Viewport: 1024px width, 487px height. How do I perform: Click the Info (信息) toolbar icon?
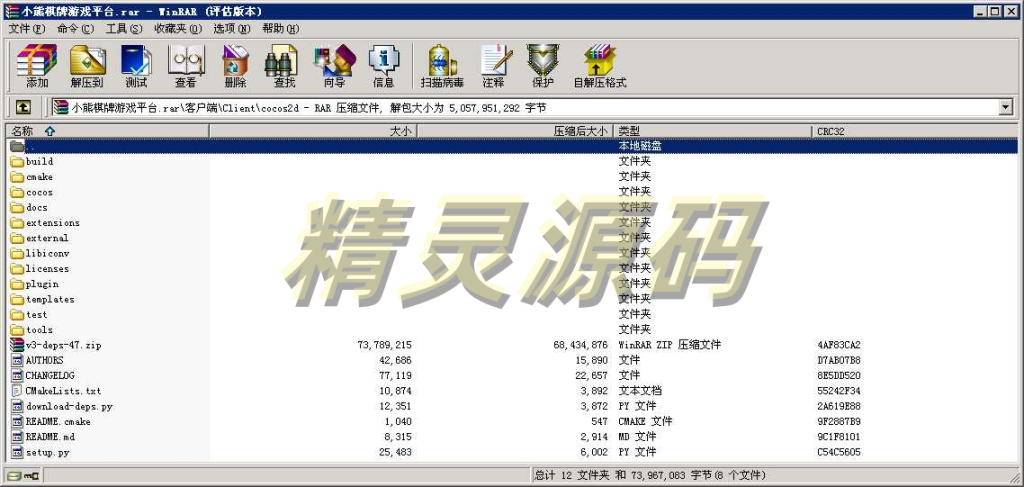pos(383,66)
